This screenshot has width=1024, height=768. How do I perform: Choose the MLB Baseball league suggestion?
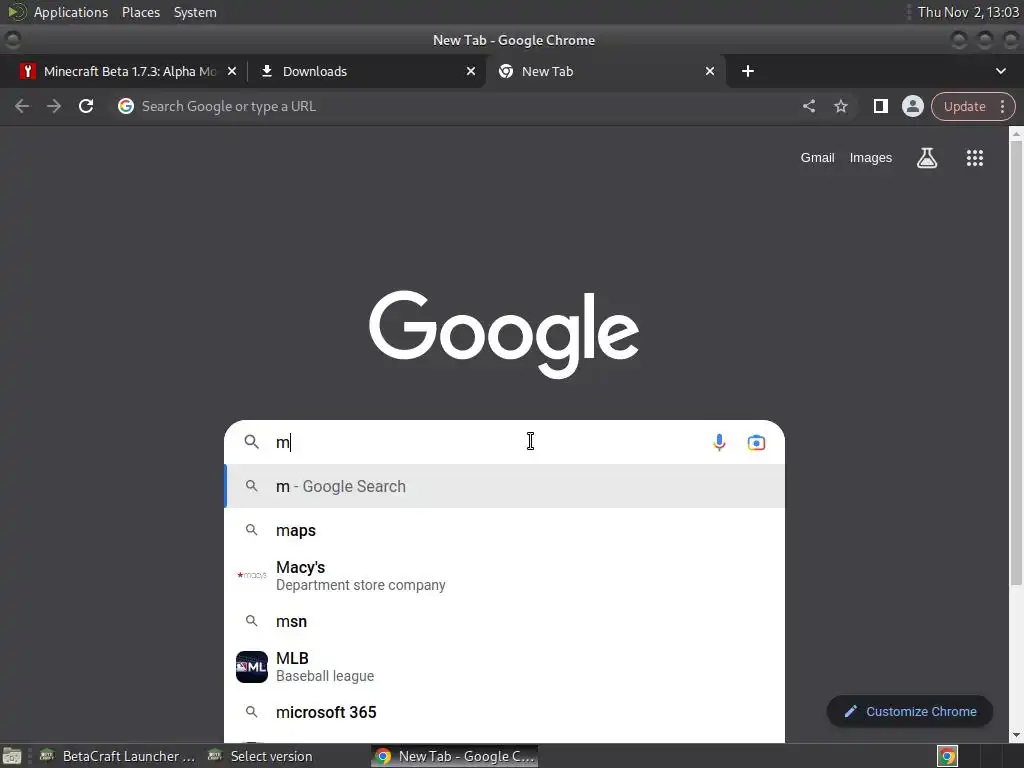point(504,667)
